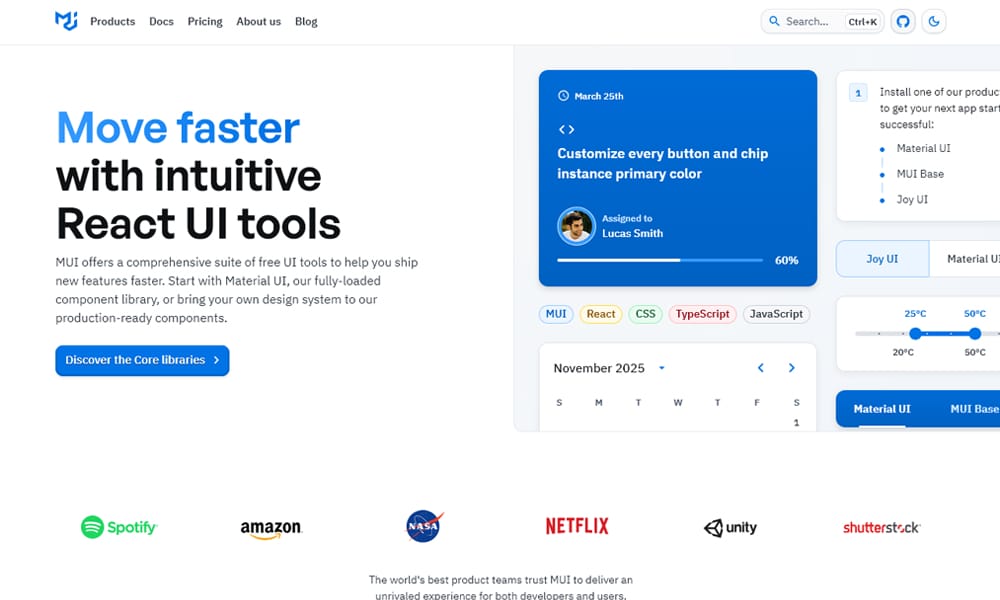
Task: Click Discover the Core libraries button
Action: coord(142,360)
